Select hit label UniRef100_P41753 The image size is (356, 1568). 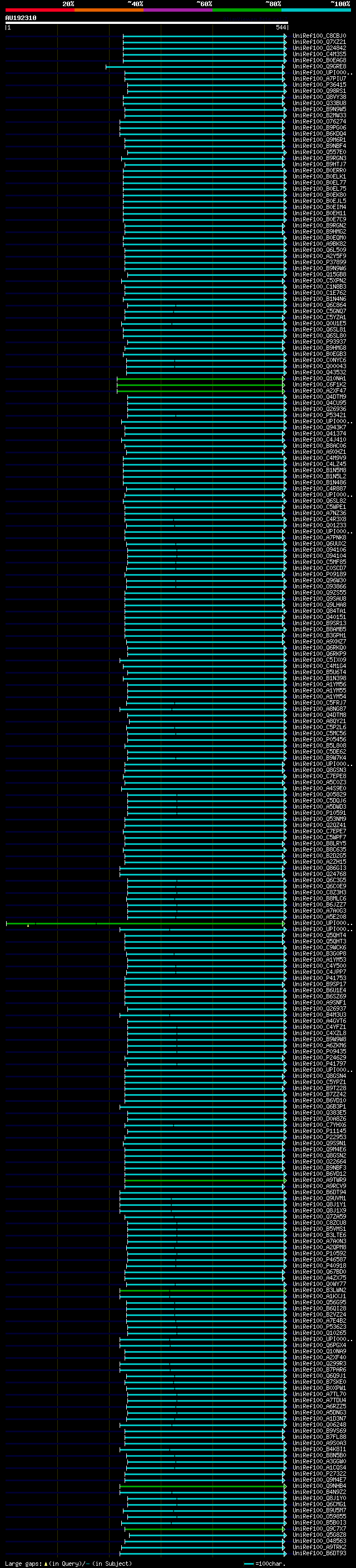(319, 977)
